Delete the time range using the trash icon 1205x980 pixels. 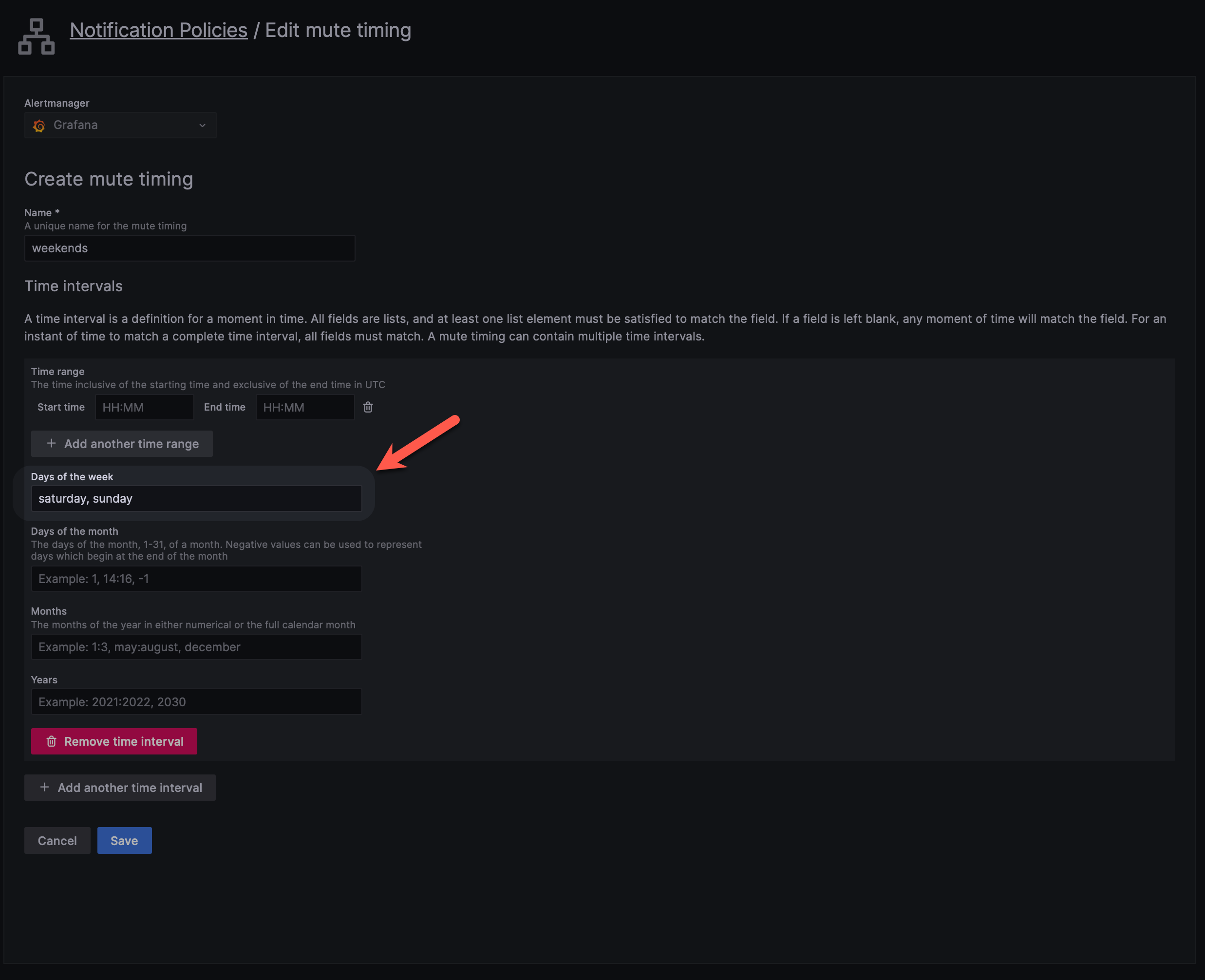coord(367,406)
